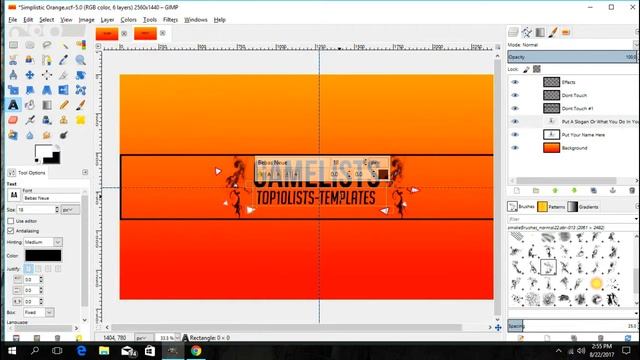Select the Eraser tool
The image size is (640, 360).
click(x=13, y=120)
